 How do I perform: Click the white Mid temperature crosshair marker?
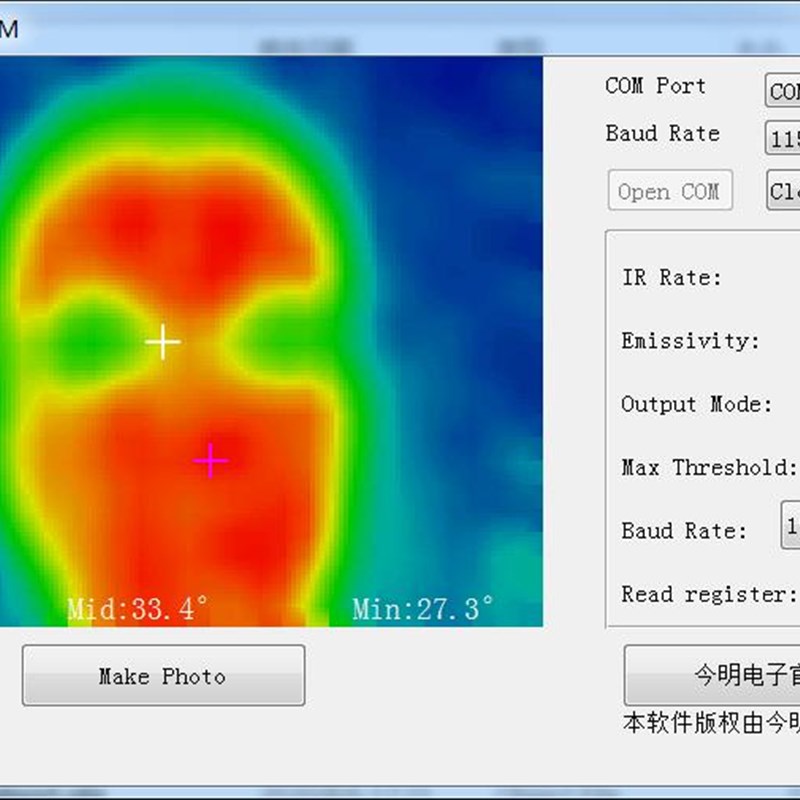coord(163,341)
